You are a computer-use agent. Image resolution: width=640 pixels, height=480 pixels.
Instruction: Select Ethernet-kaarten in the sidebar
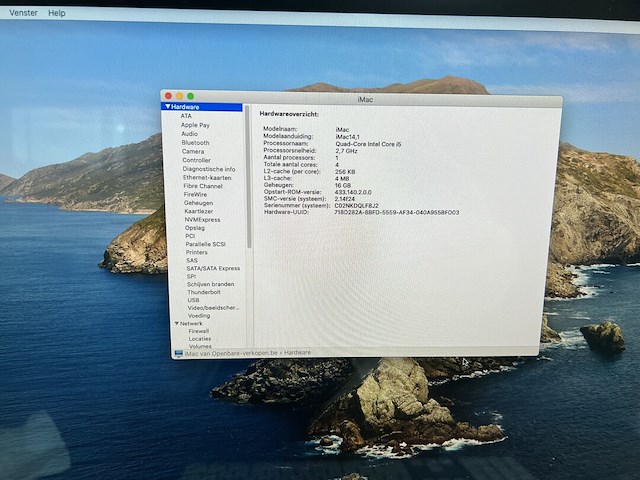(207, 178)
